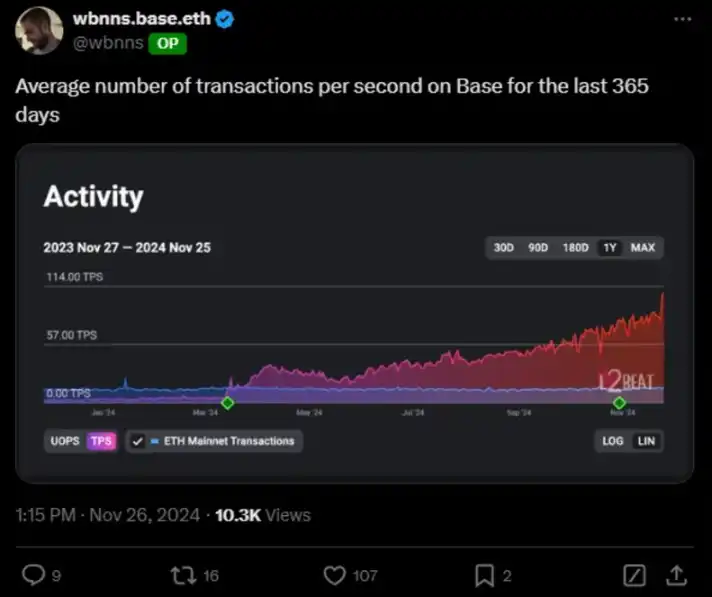Switch chart to LOG scale
This screenshot has width=712, height=597.
pos(613,441)
